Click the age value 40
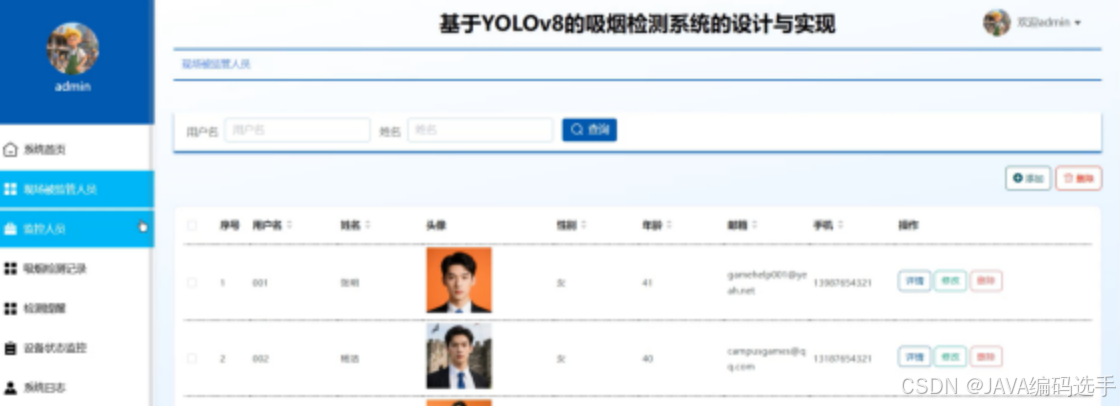The width and height of the screenshot is (1120, 406). coord(647,359)
